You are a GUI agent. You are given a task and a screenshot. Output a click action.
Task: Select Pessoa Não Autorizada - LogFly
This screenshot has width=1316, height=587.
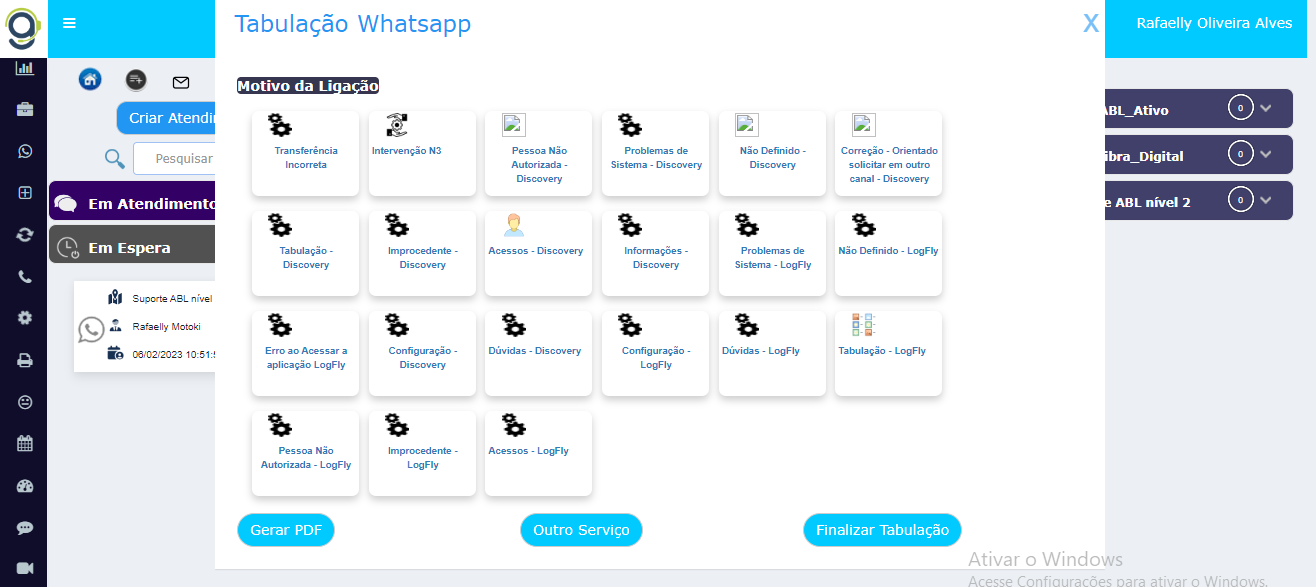pos(305,453)
